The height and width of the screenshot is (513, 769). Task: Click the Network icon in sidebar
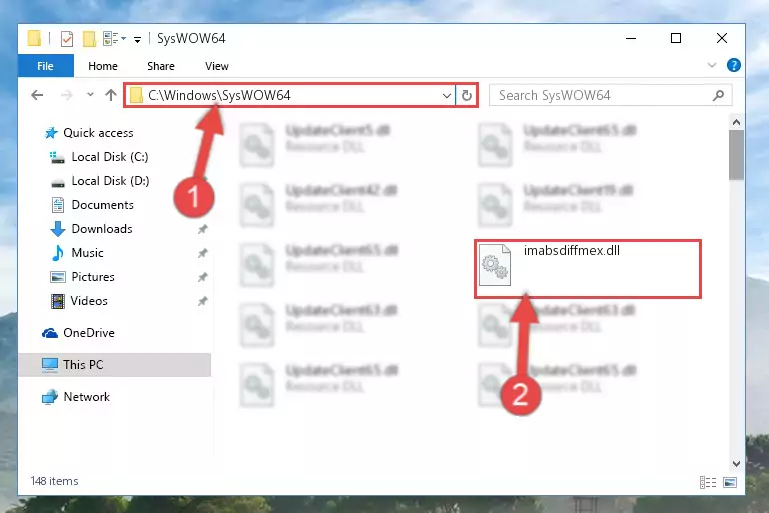click(x=50, y=397)
